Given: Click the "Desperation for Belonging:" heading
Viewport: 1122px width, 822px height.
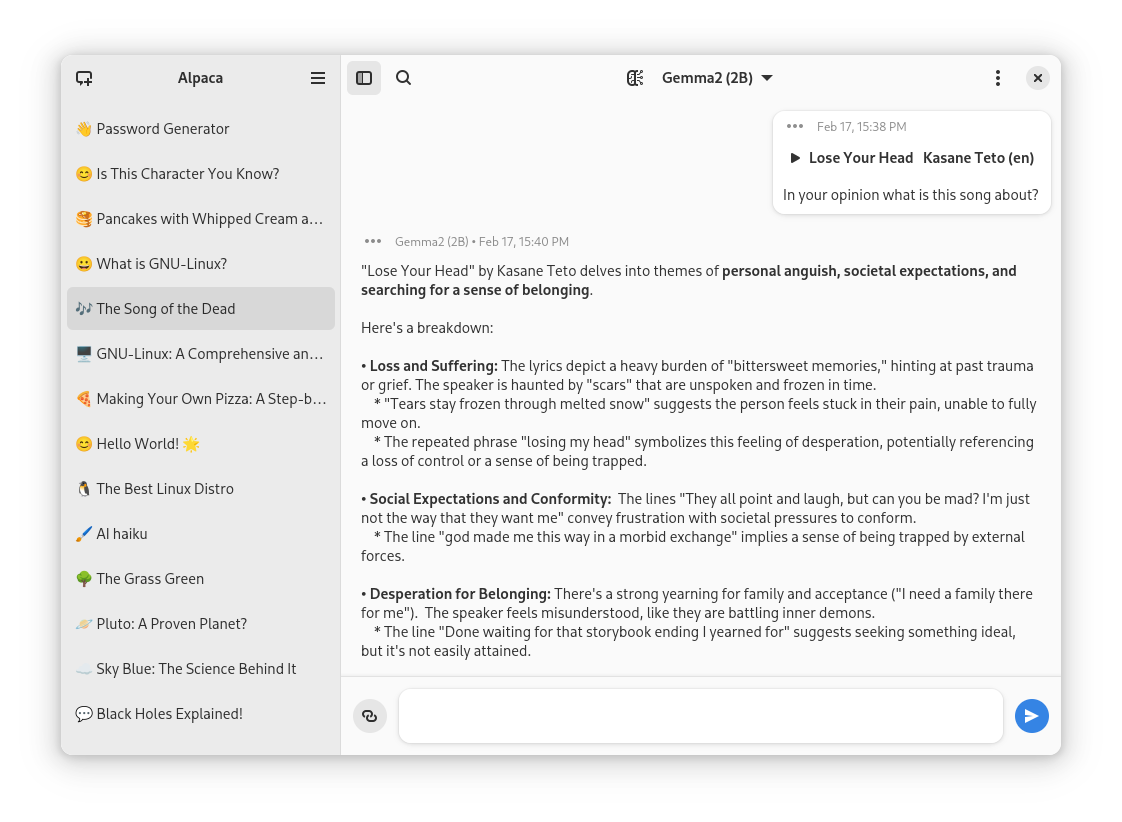Looking at the screenshot, I should [460, 595].
